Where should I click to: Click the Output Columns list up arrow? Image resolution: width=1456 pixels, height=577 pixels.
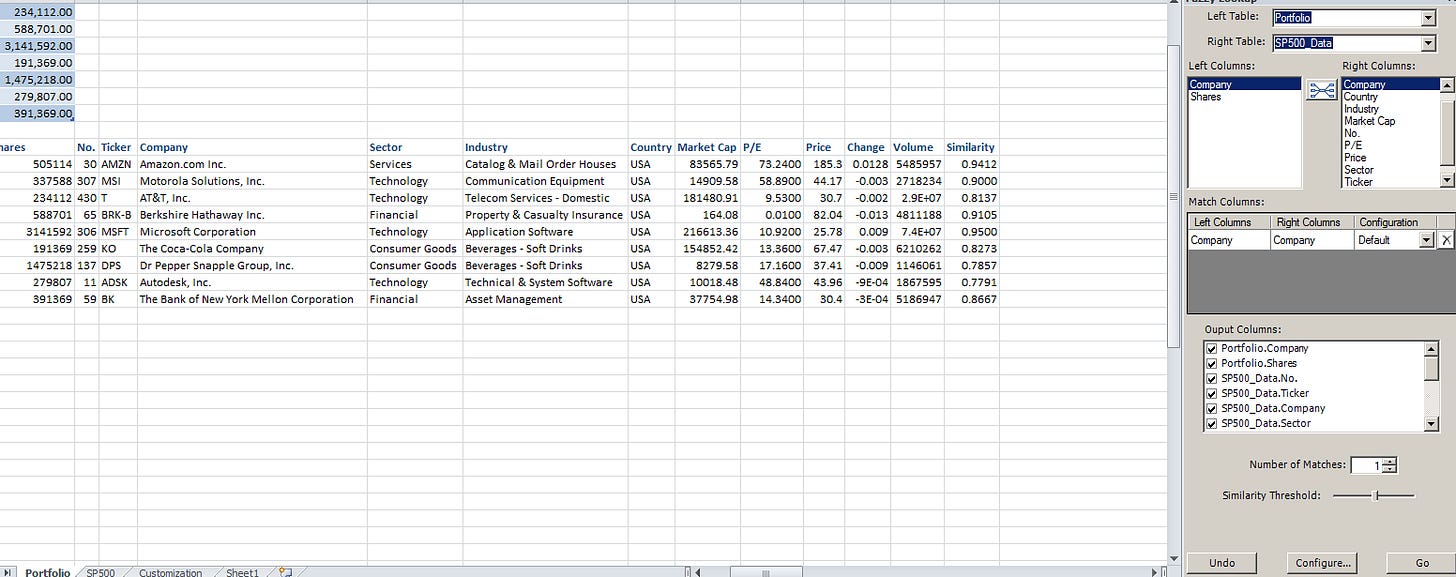click(1431, 349)
